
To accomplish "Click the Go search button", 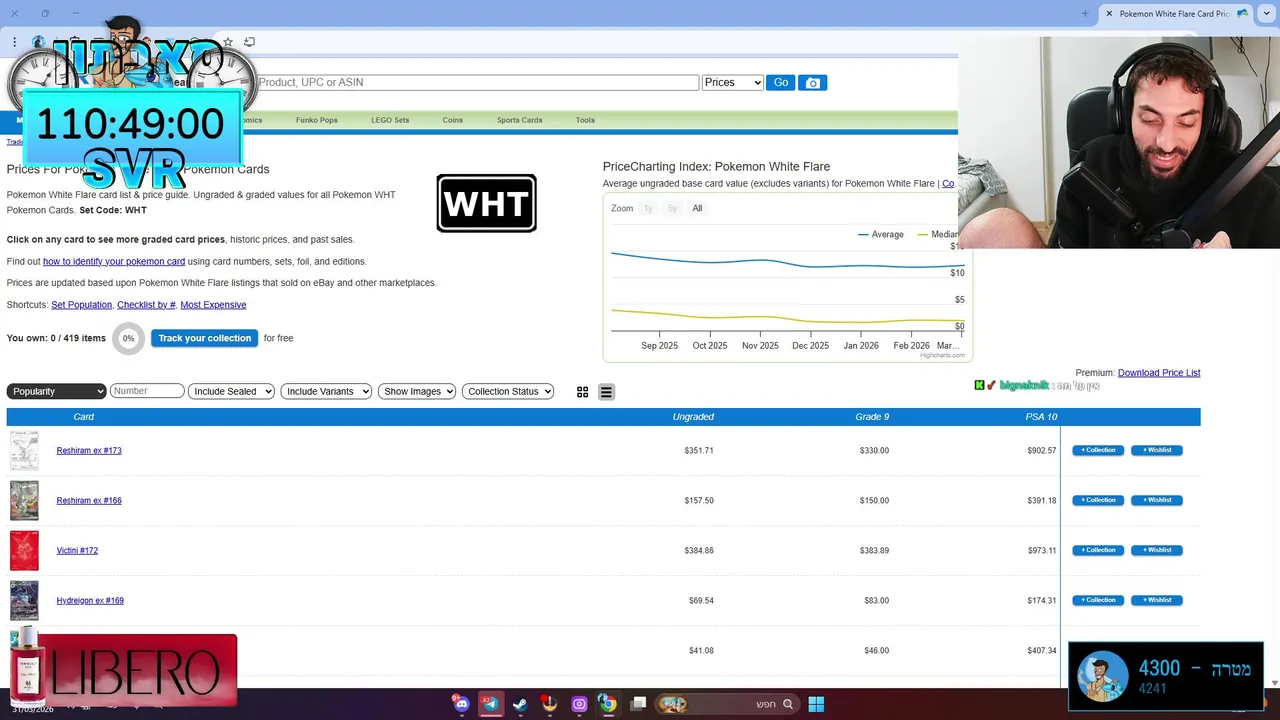I will tap(781, 83).
